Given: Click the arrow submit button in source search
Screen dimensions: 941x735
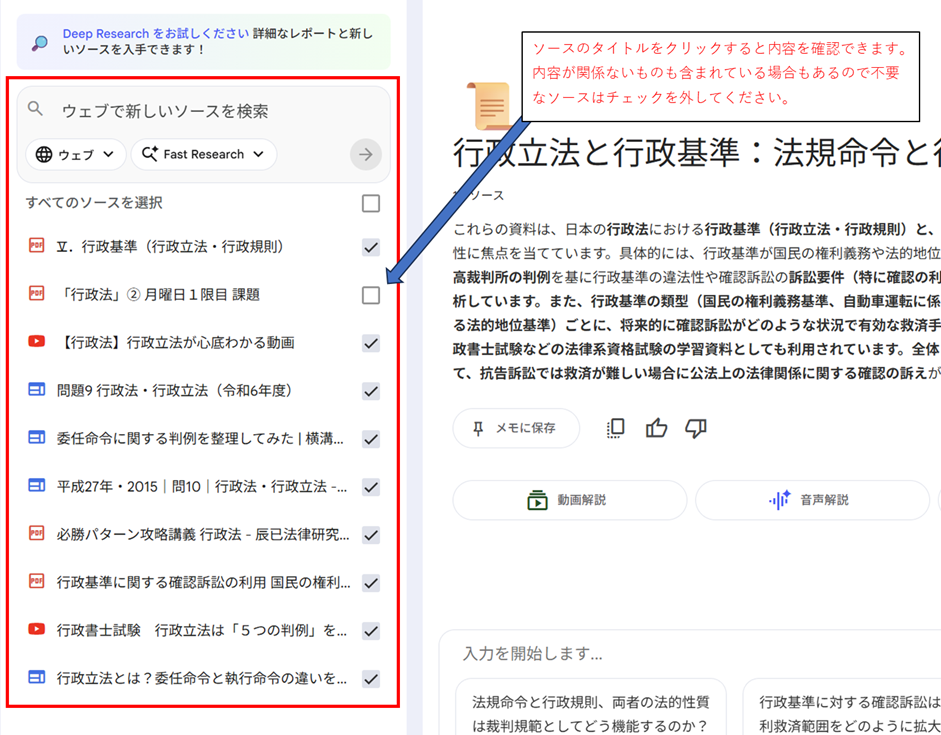Looking at the screenshot, I should [x=366, y=154].
